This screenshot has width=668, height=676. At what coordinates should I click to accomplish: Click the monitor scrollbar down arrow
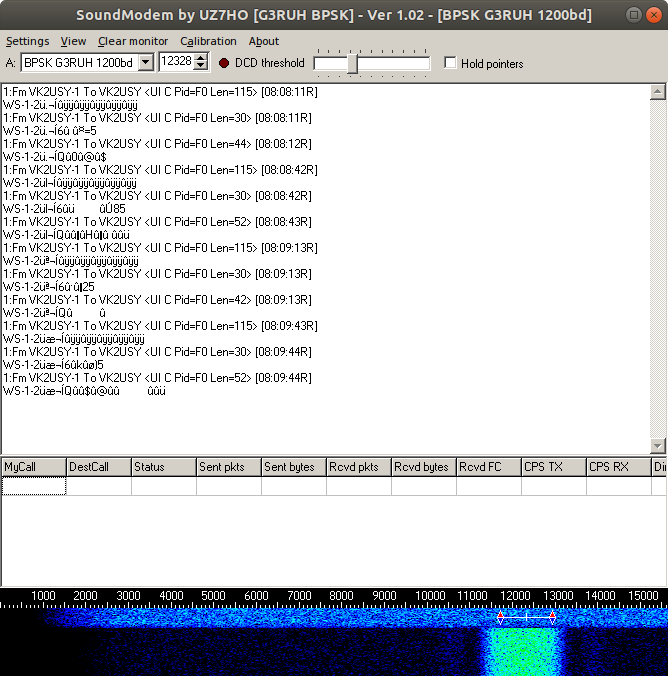pyautogui.click(x=658, y=446)
